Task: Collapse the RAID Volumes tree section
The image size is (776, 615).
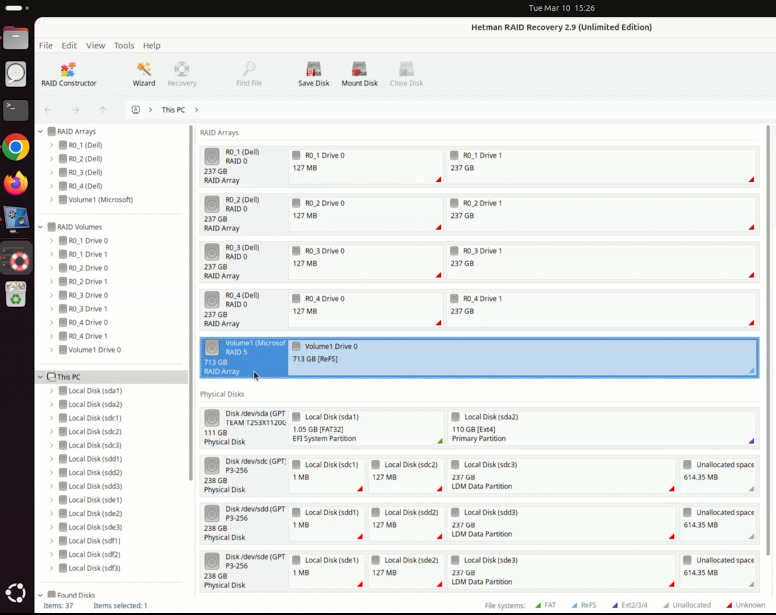Action: tap(41, 227)
